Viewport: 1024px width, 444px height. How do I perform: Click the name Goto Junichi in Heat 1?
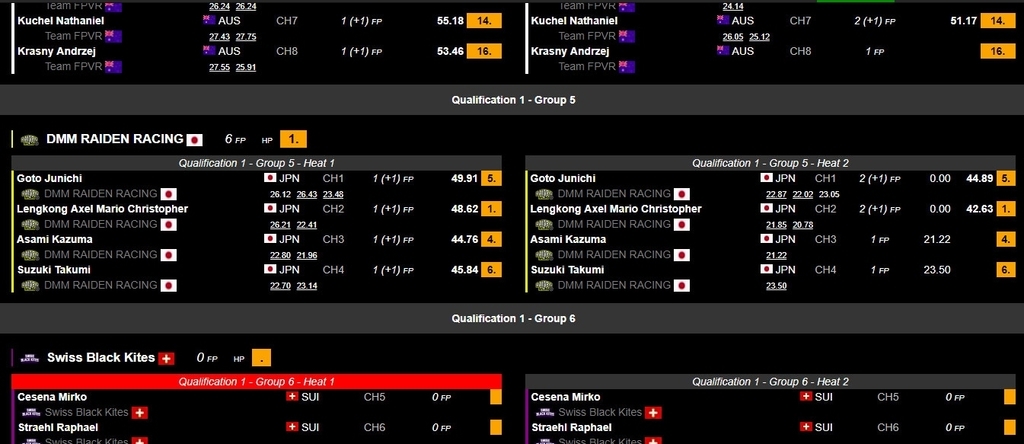[x=50, y=178]
